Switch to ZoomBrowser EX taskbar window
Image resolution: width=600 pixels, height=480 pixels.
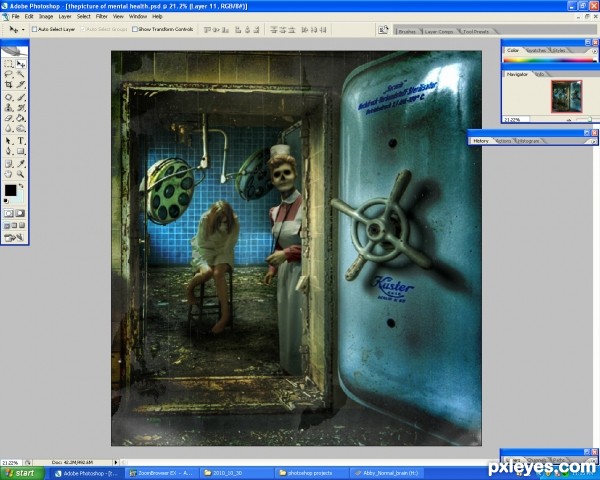click(x=163, y=473)
